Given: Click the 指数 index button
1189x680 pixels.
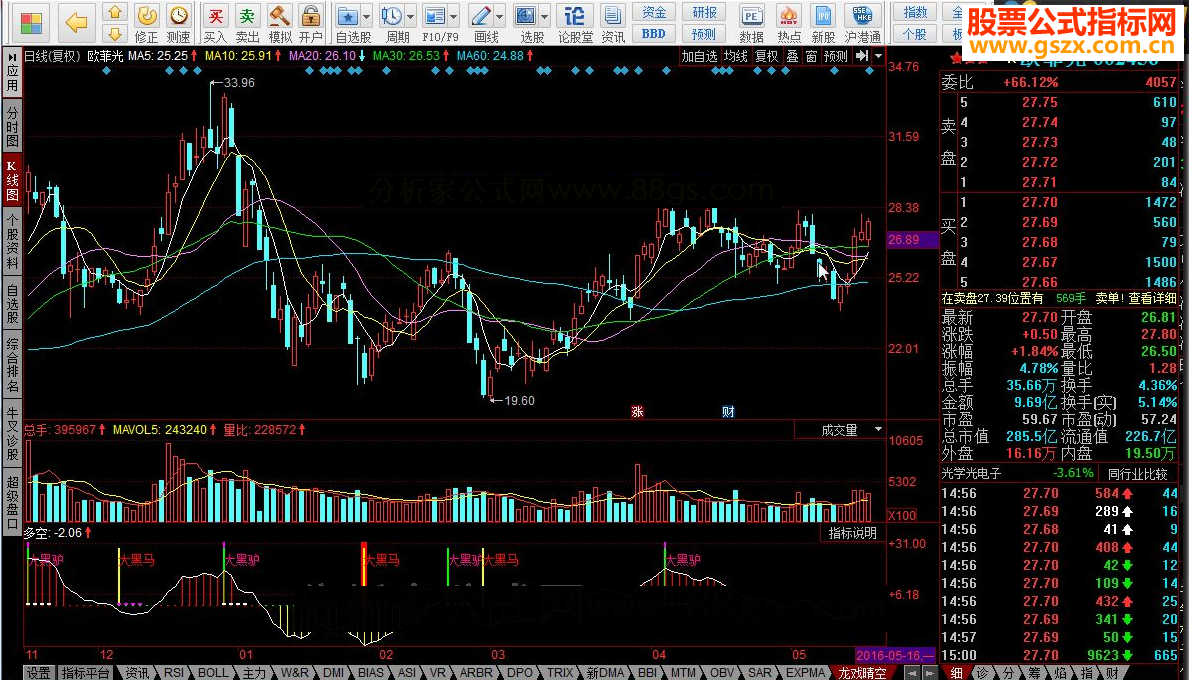Looking at the screenshot, I should click(x=915, y=12).
